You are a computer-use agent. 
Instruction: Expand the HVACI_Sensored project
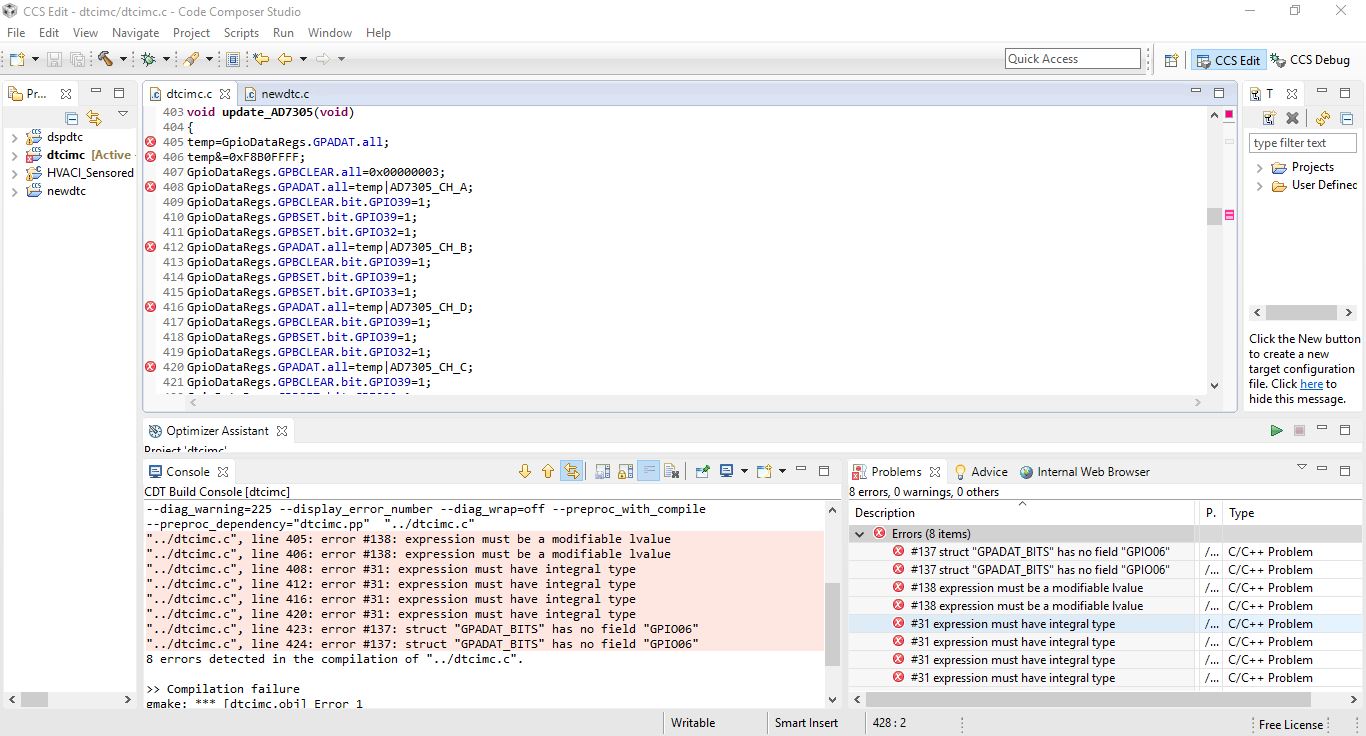pyautogui.click(x=14, y=173)
